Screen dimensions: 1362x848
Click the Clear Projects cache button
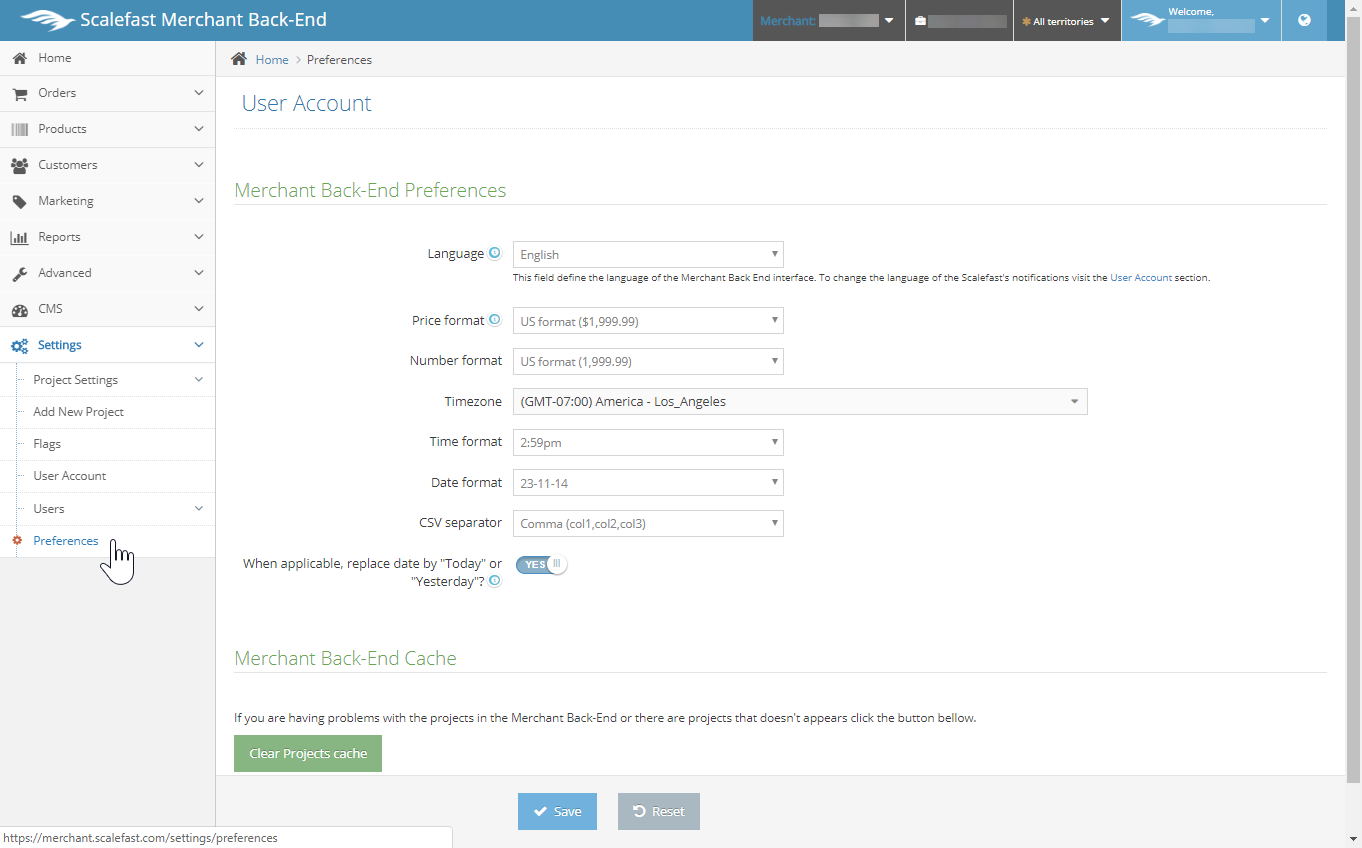tap(308, 754)
